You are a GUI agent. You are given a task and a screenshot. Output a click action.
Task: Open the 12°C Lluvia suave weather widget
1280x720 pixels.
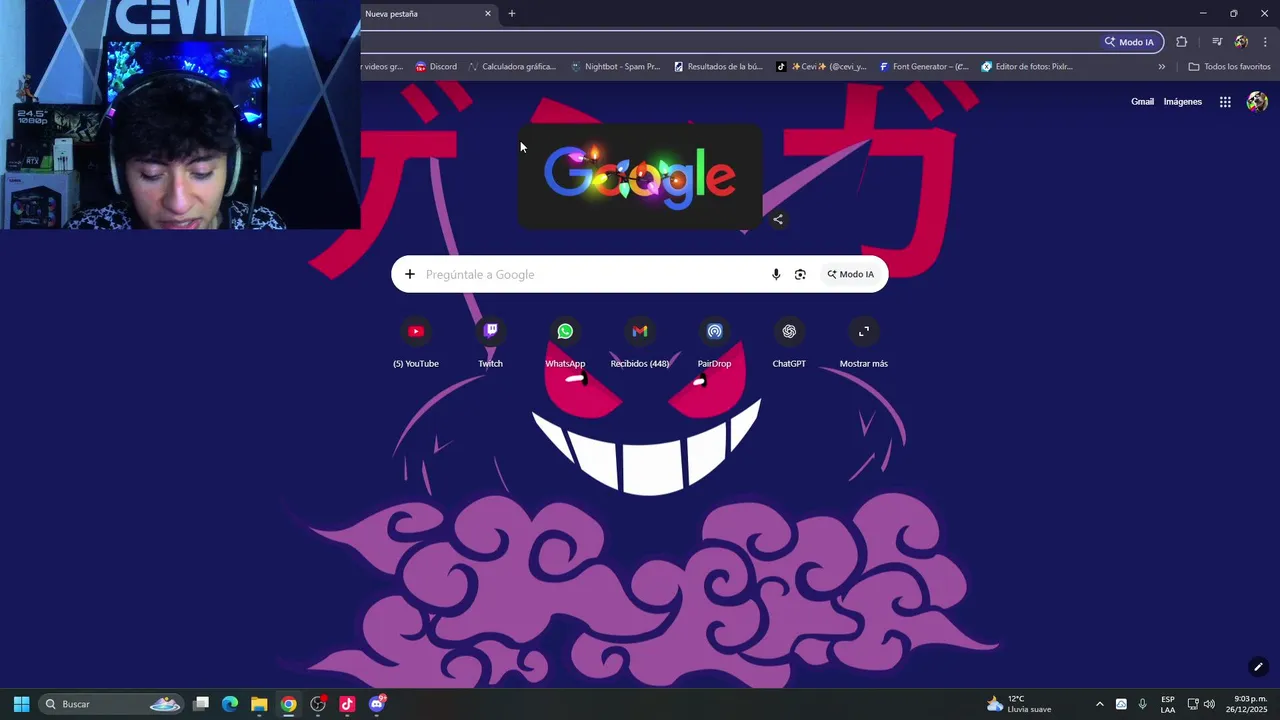1019,704
